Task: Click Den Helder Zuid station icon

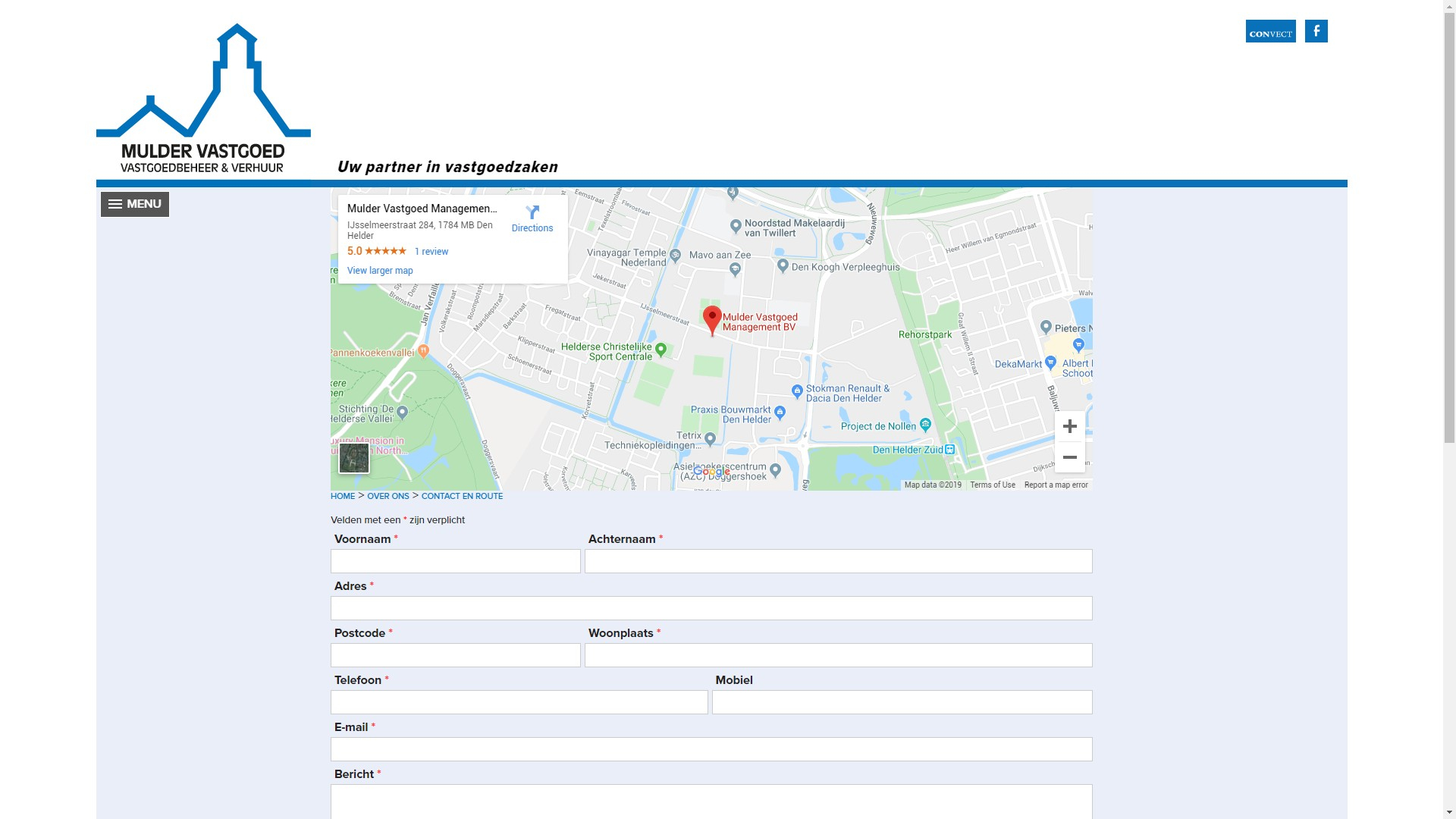Action: (950, 450)
